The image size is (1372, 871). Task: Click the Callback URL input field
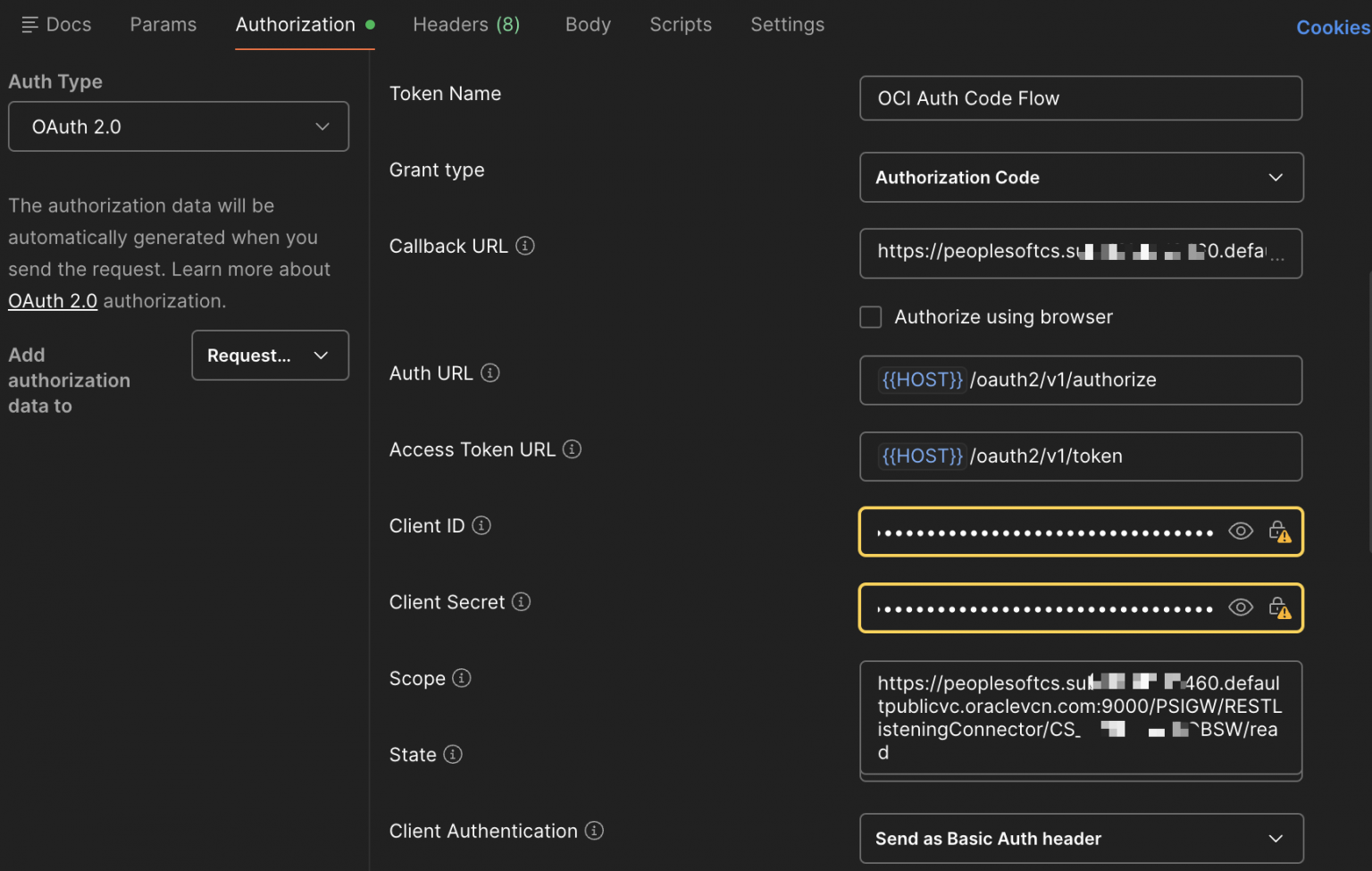click(x=1081, y=254)
